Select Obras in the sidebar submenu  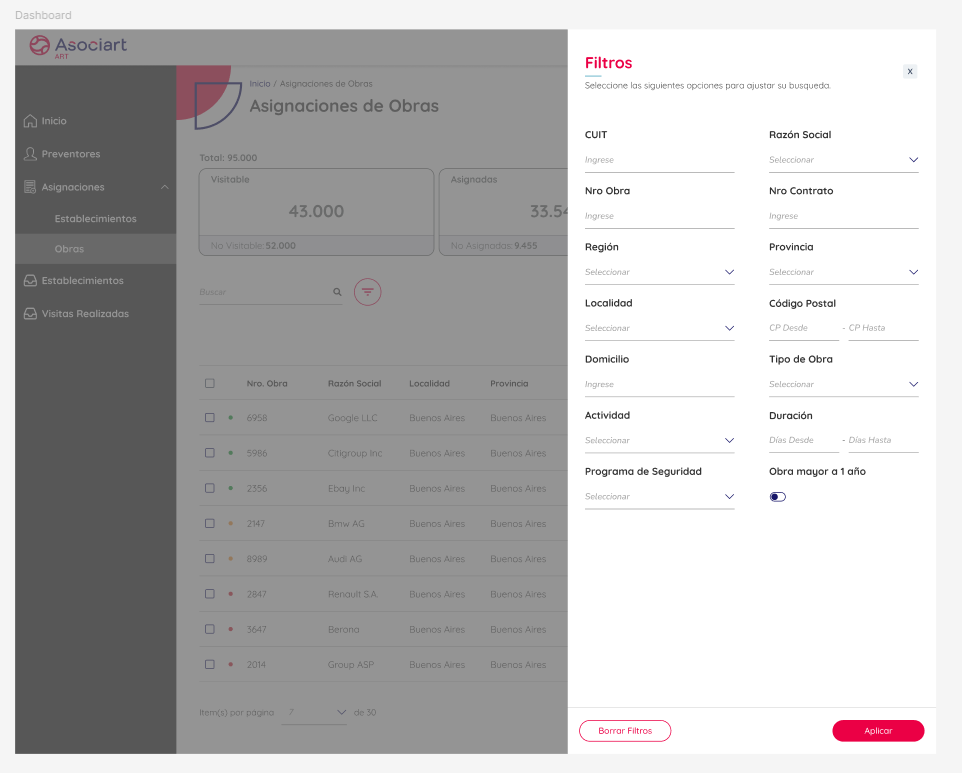[69, 249]
